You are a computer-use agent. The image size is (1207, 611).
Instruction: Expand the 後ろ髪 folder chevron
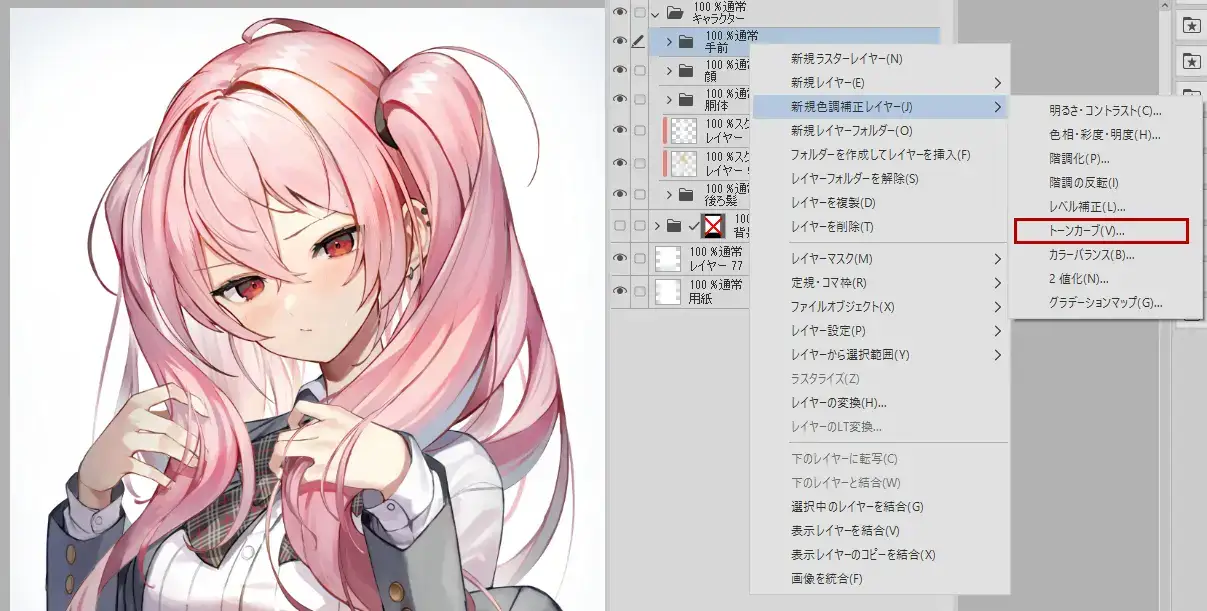click(669, 193)
